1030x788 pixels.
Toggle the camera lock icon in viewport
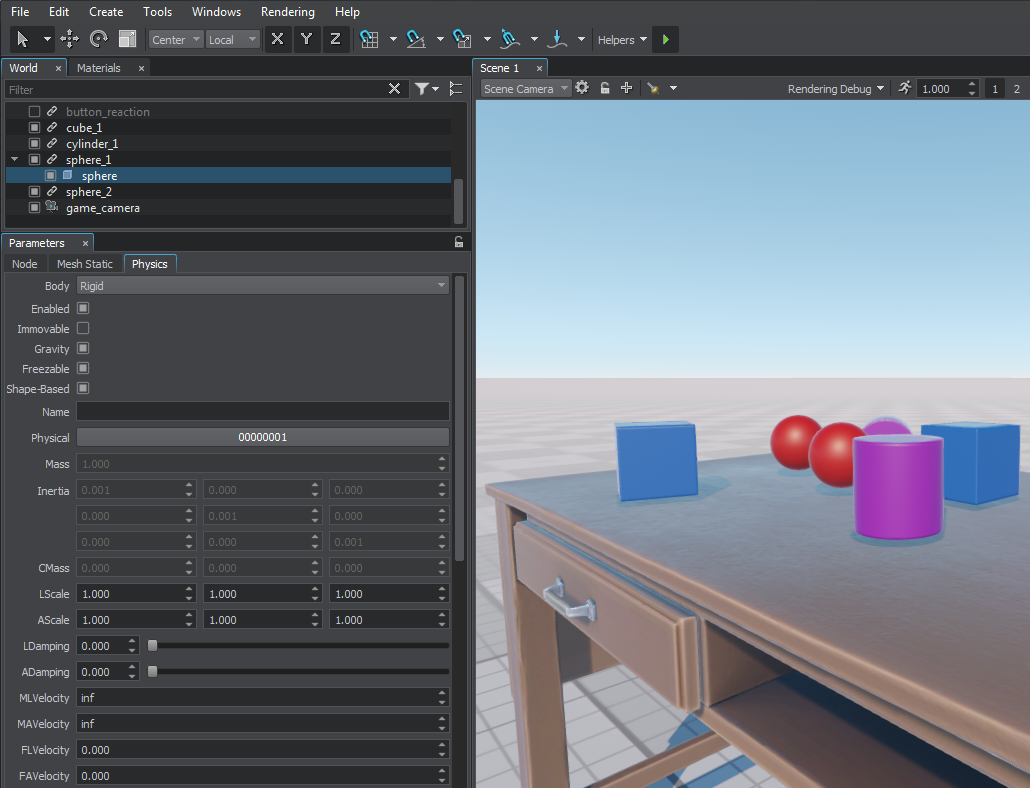605,88
